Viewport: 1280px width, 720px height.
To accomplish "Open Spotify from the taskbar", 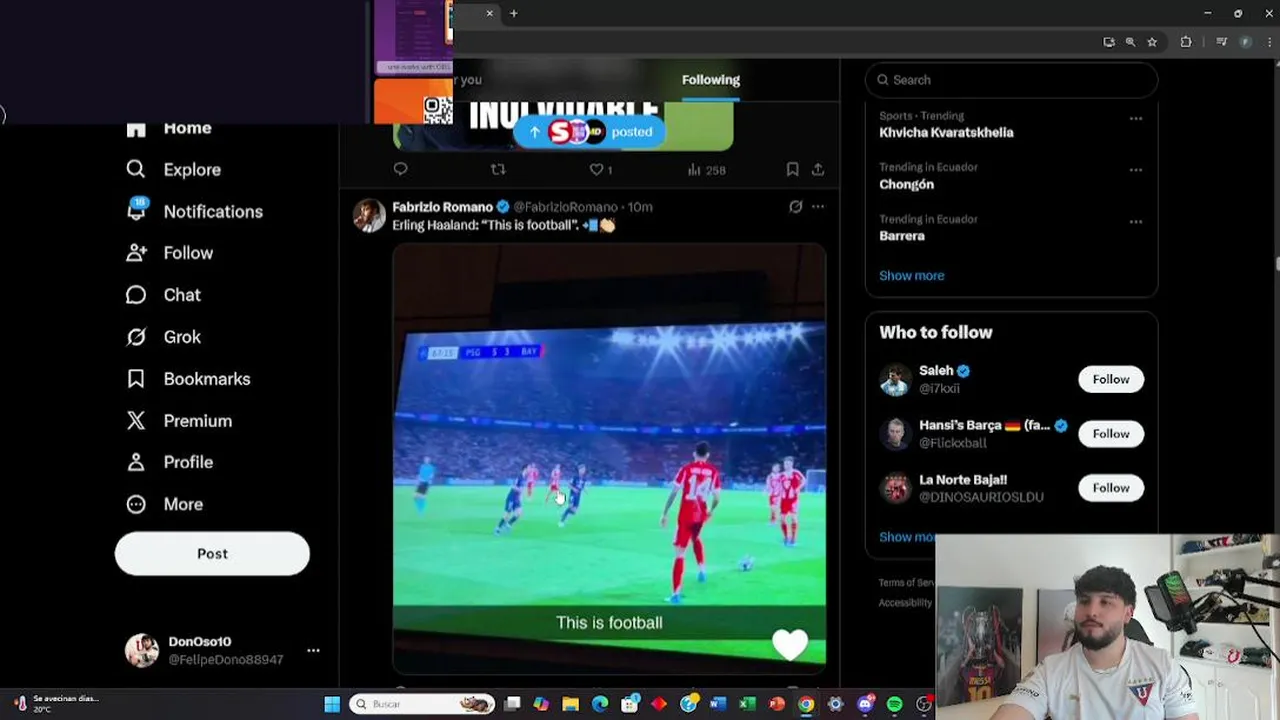I will tap(894, 704).
